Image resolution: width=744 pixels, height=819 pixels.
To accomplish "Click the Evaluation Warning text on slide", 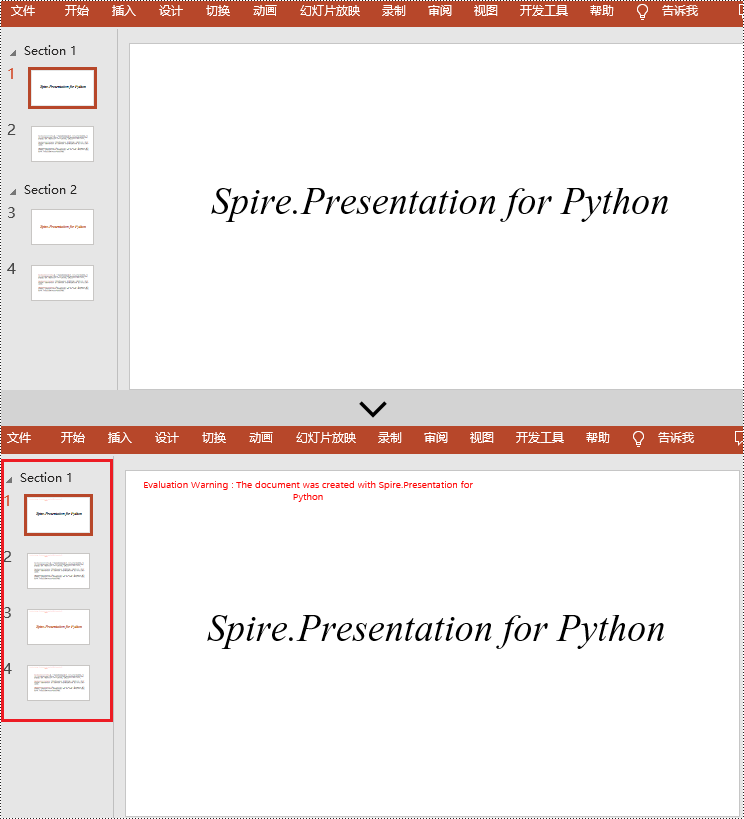I will pos(308,490).
